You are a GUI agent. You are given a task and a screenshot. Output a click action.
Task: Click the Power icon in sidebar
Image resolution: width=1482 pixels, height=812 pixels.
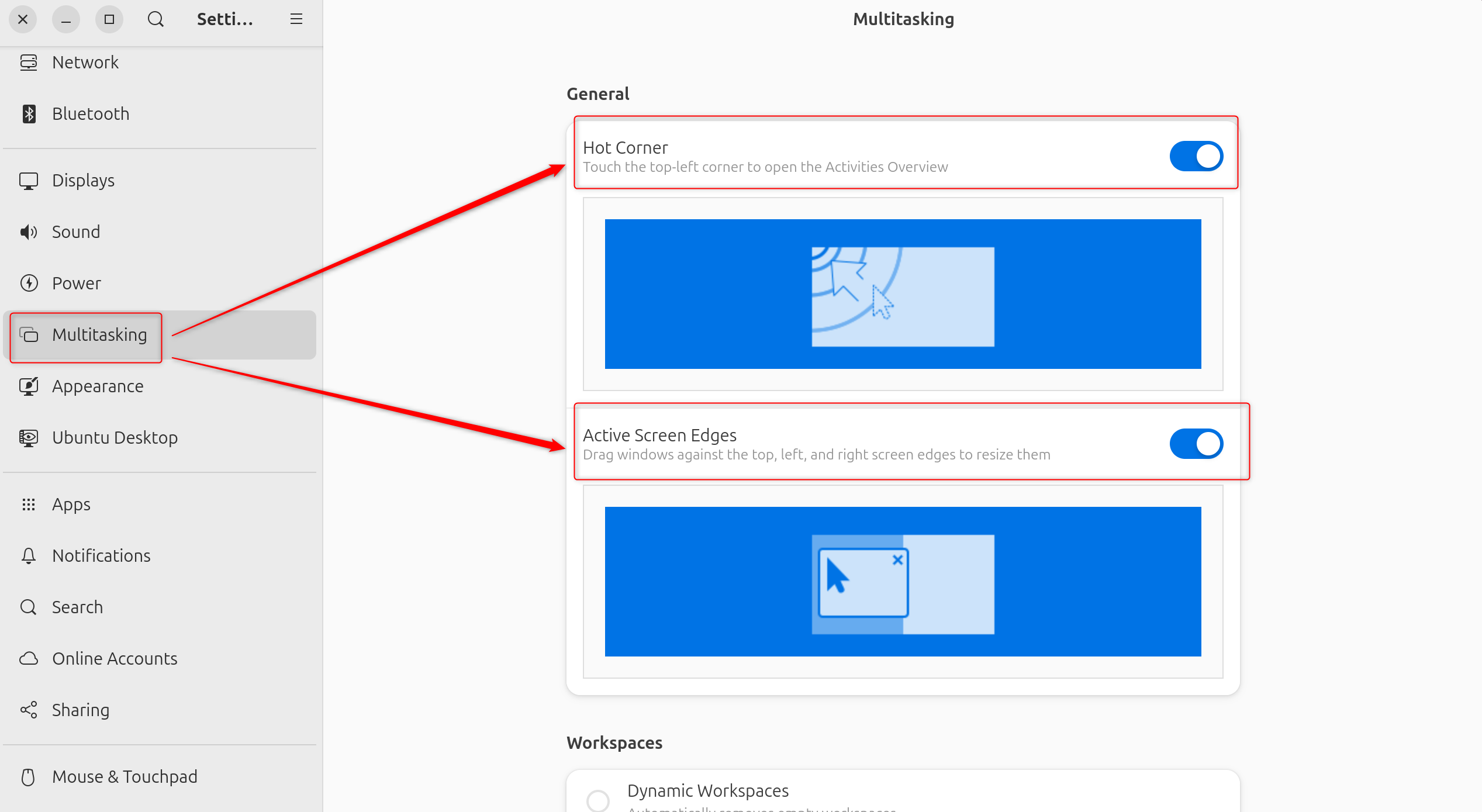(30, 282)
